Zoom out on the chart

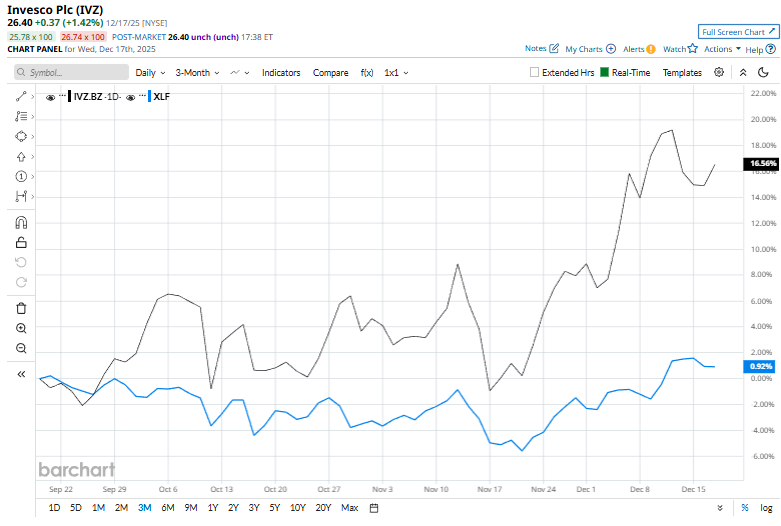click(21, 348)
